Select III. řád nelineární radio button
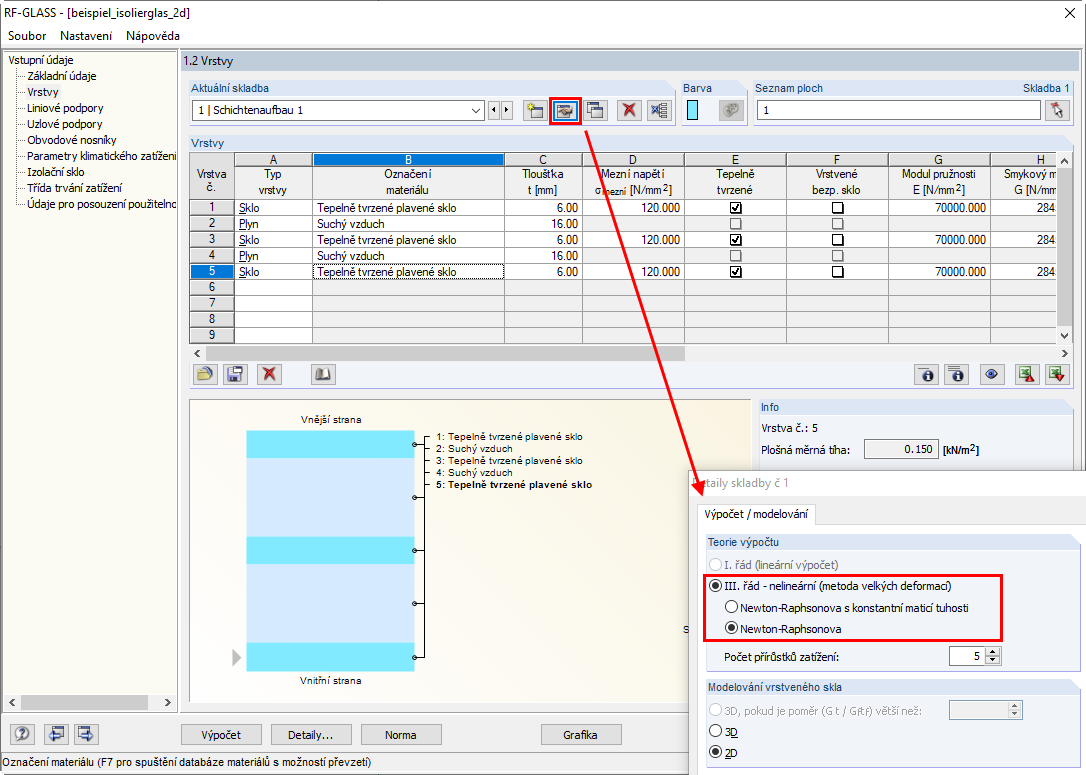Image resolution: width=1086 pixels, height=775 pixels. tap(715, 586)
